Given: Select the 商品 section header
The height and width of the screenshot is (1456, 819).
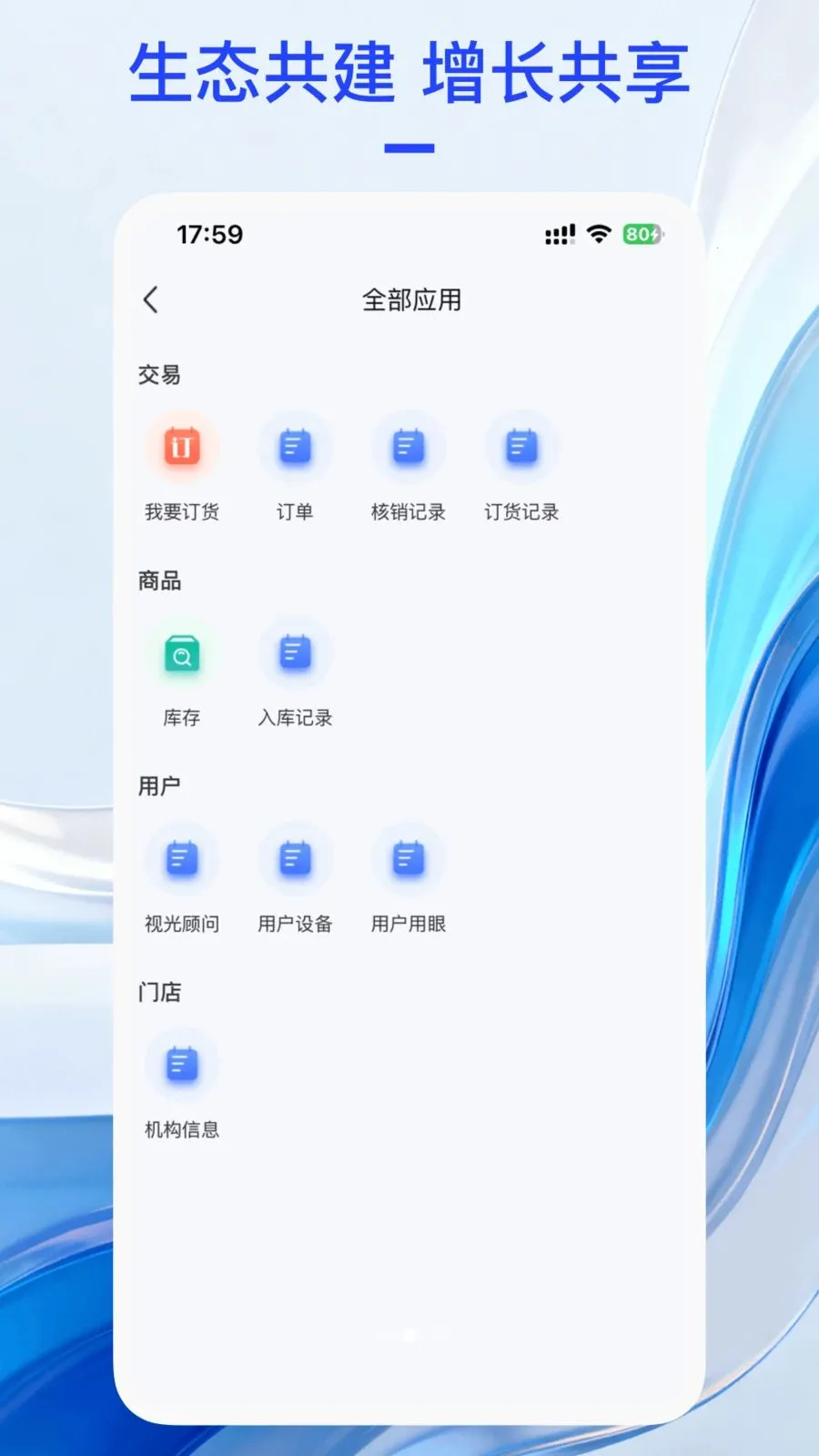Looking at the screenshot, I should coord(159,581).
